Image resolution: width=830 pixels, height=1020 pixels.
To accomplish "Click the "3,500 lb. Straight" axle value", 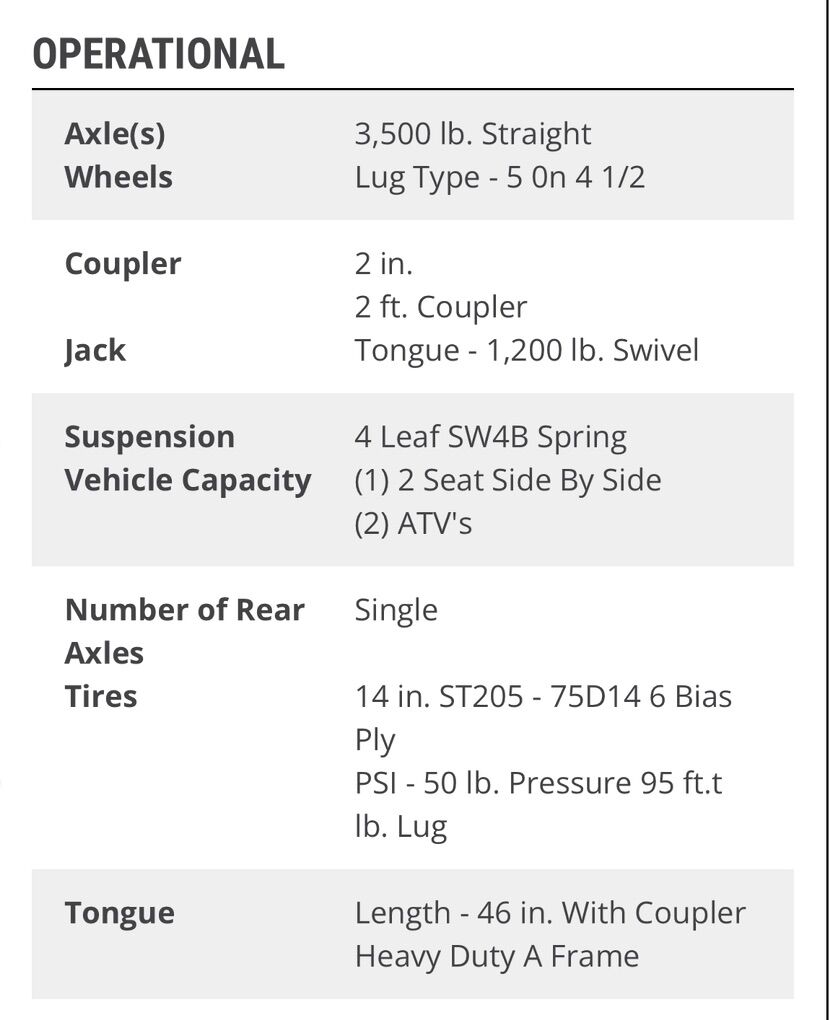I will 472,134.
